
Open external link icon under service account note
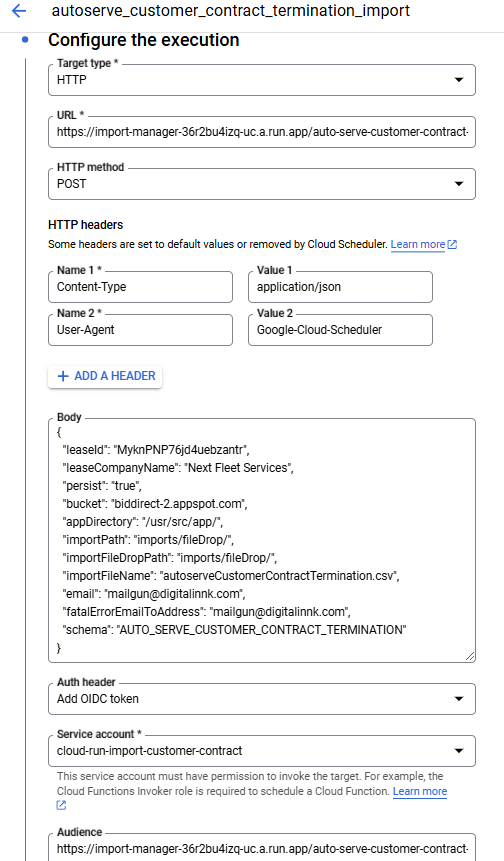click(61, 806)
